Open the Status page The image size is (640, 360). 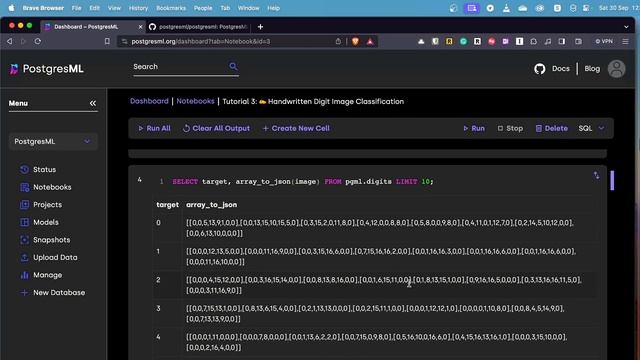[x=44, y=169]
